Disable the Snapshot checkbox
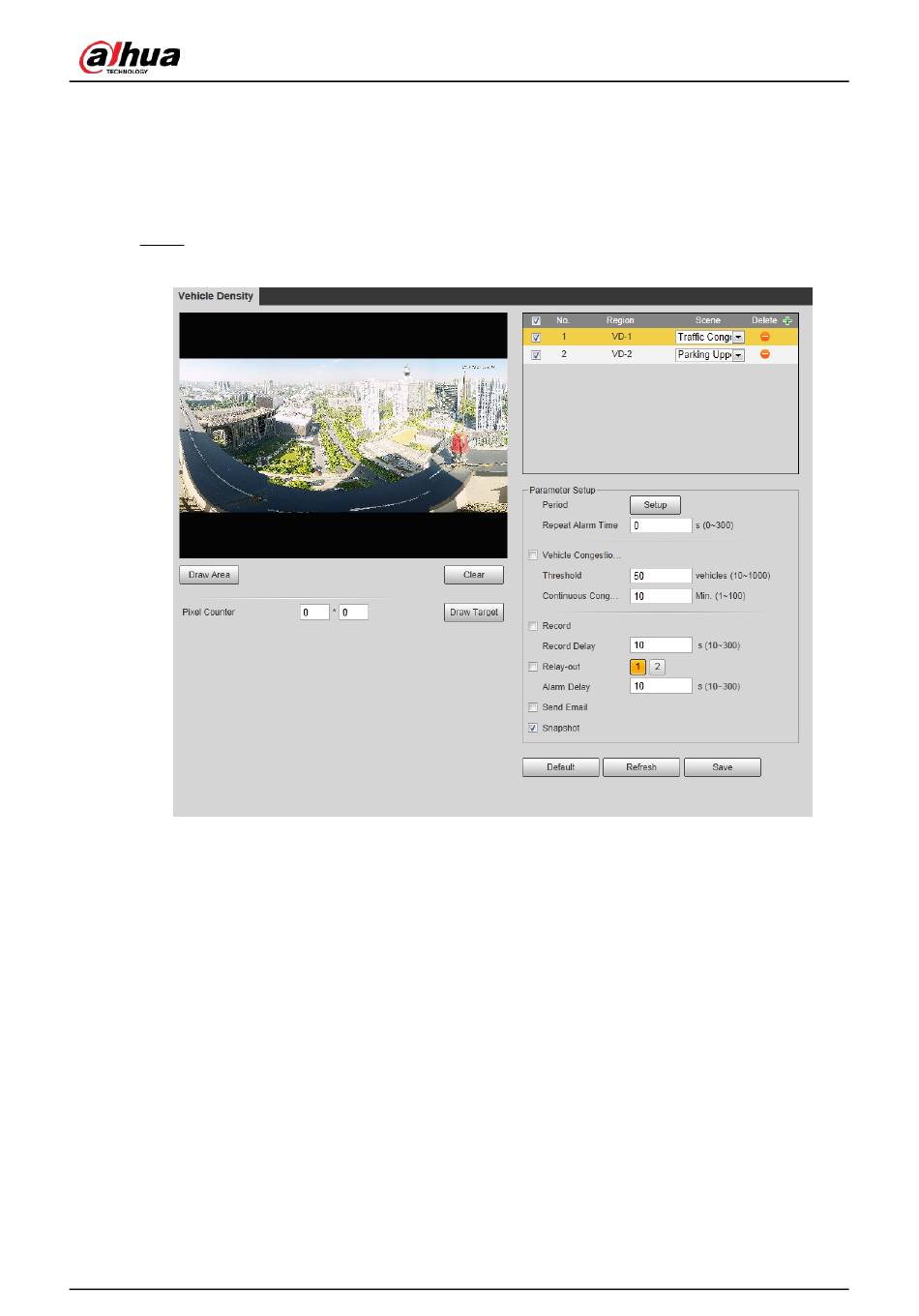Screen dimensions: 919x1316 pyautogui.click(x=533, y=728)
